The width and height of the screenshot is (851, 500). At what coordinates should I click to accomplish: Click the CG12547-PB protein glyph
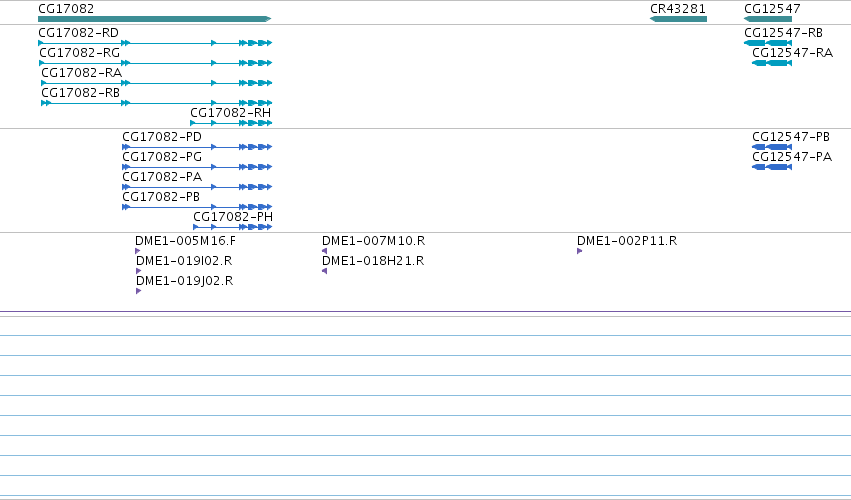772,147
